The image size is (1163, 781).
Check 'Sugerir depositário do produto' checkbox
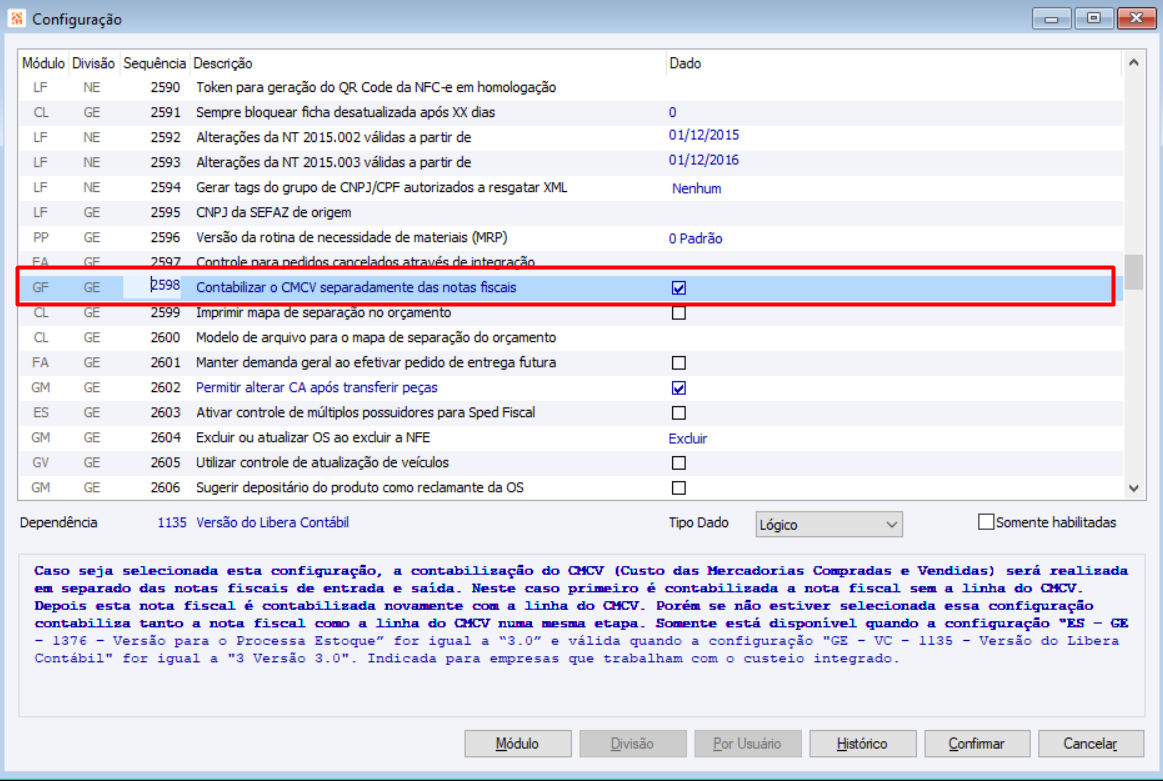[678, 488]
